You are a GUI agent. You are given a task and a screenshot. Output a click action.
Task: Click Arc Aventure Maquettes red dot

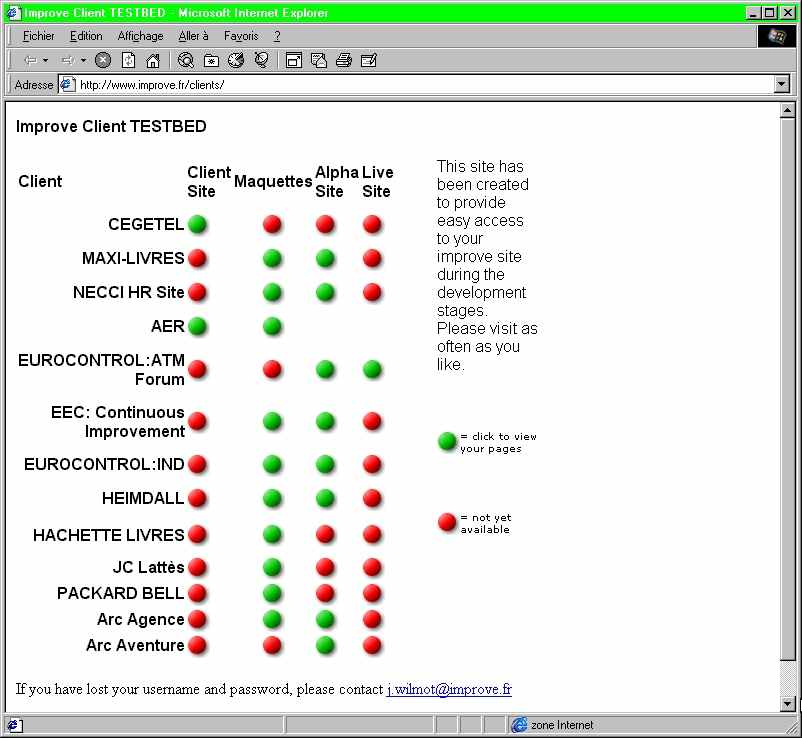pyautogui.click(x=272, y=645)
